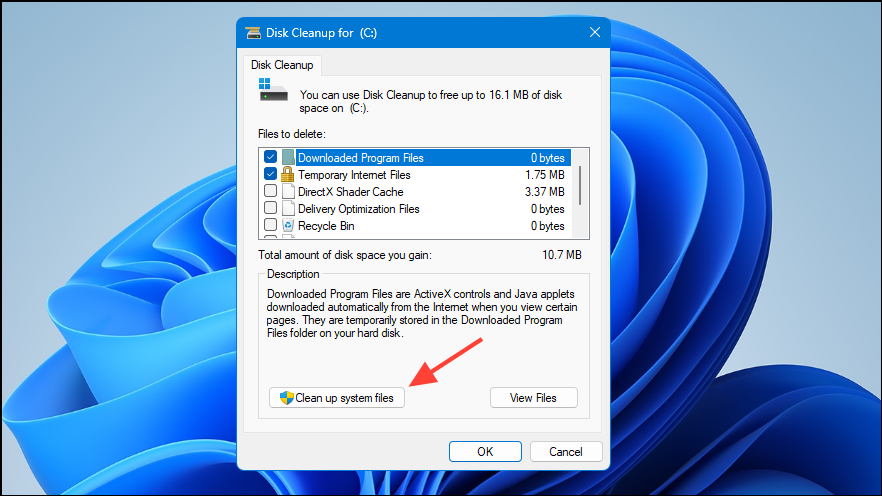Click the 3.37 MB size value
Viewport: 882px width, 496px height.
tap(544, 192)
